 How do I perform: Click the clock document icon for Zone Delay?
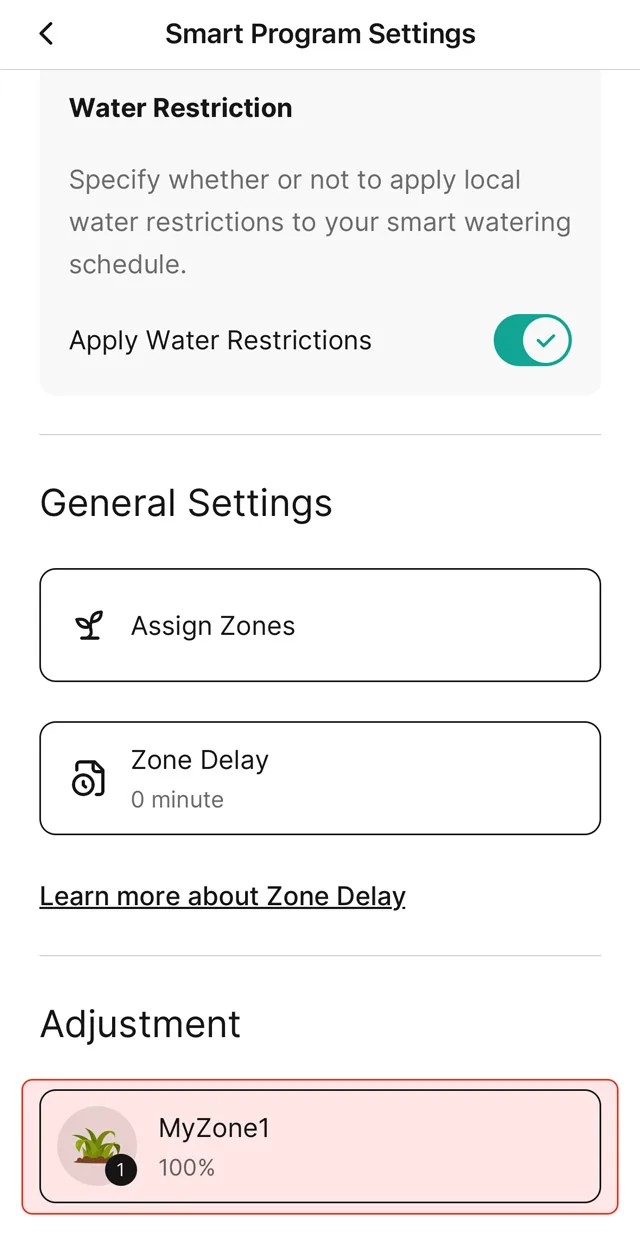(x=88, y=778)
